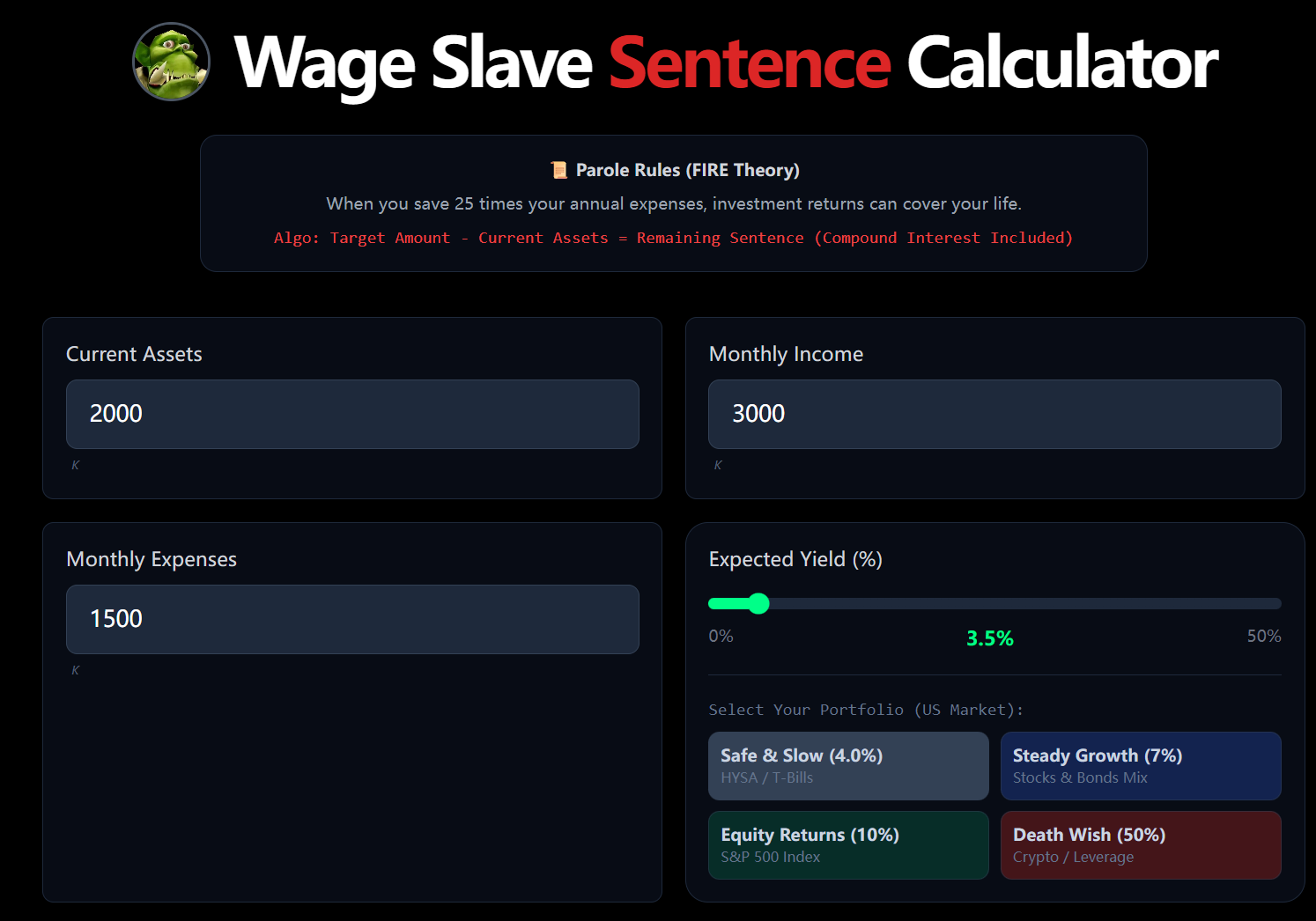Image resolution: width=1316 pixels, height=921 pixels.
Task: Click inside the Monthly Expenses input field
Action: click(352, 619)
